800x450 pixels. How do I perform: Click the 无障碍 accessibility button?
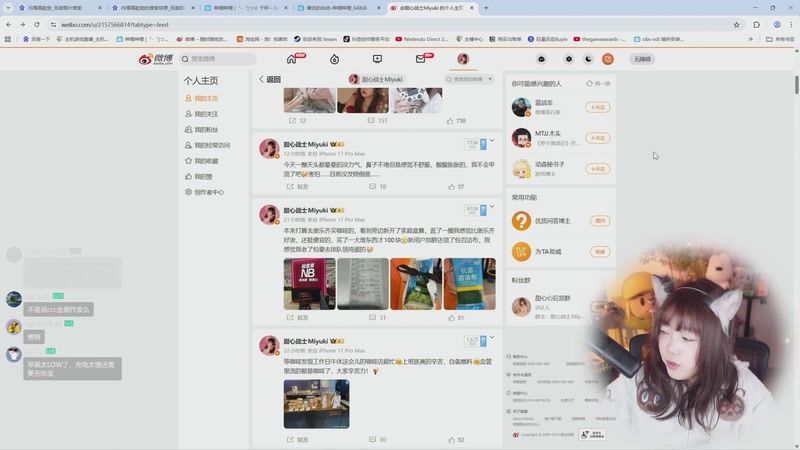point(642,59)
